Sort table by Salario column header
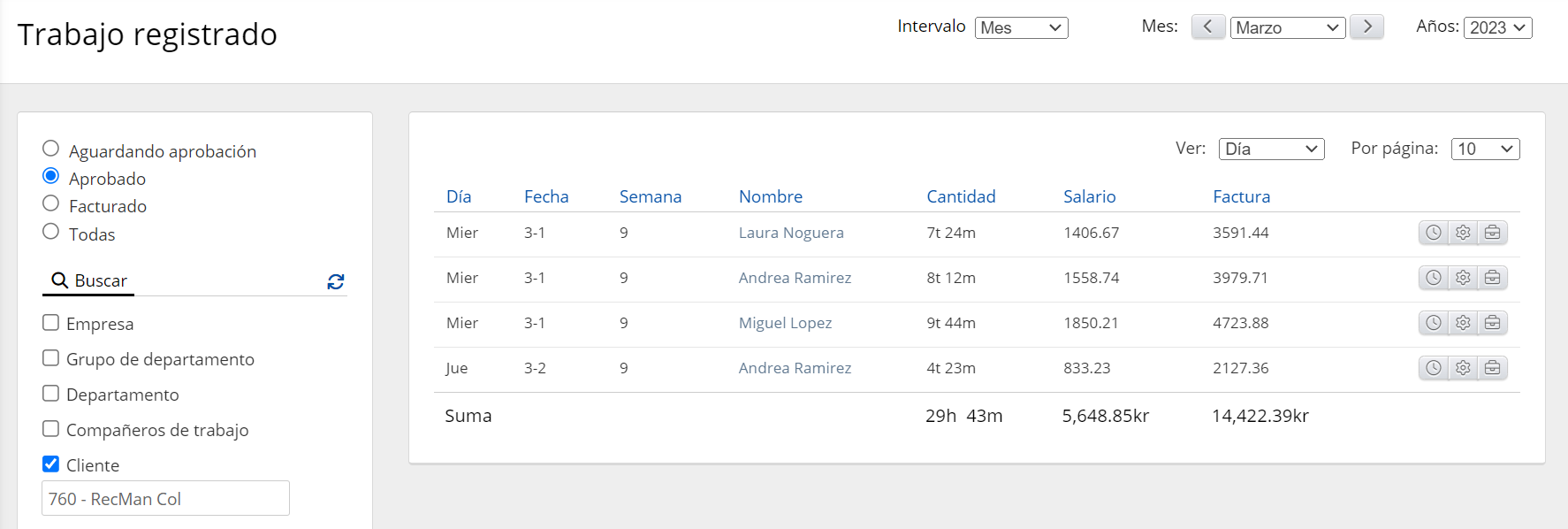The image size is (1568, 529). 1089,196
